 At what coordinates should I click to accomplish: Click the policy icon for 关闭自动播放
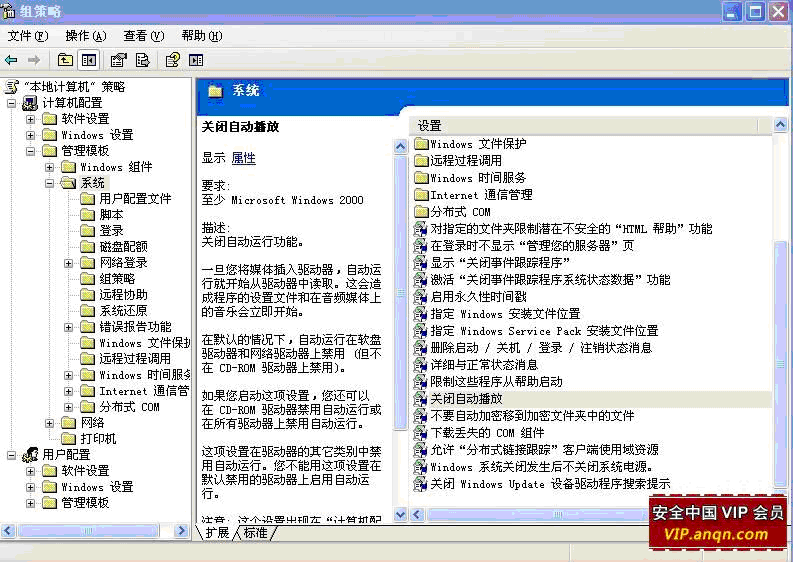[x=420, y=399]
